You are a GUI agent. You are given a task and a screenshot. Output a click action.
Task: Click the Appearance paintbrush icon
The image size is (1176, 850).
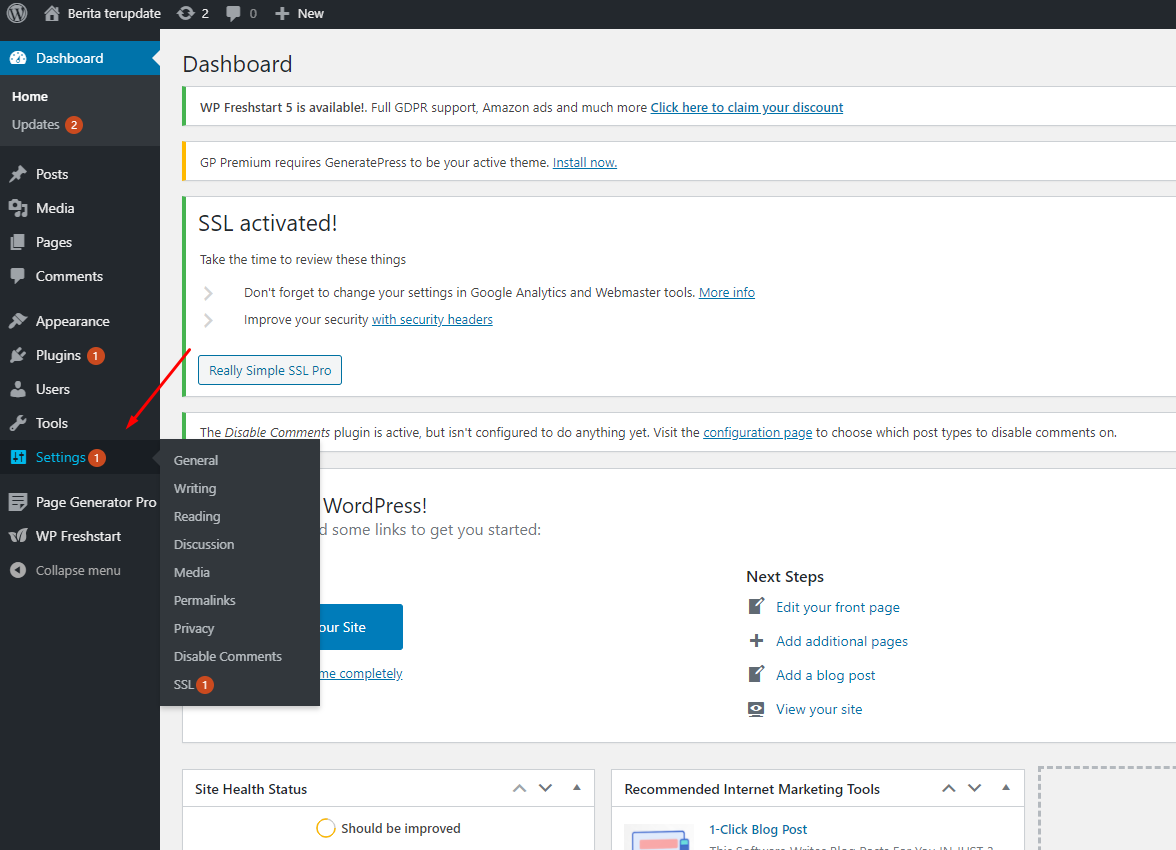coord(18,321)
